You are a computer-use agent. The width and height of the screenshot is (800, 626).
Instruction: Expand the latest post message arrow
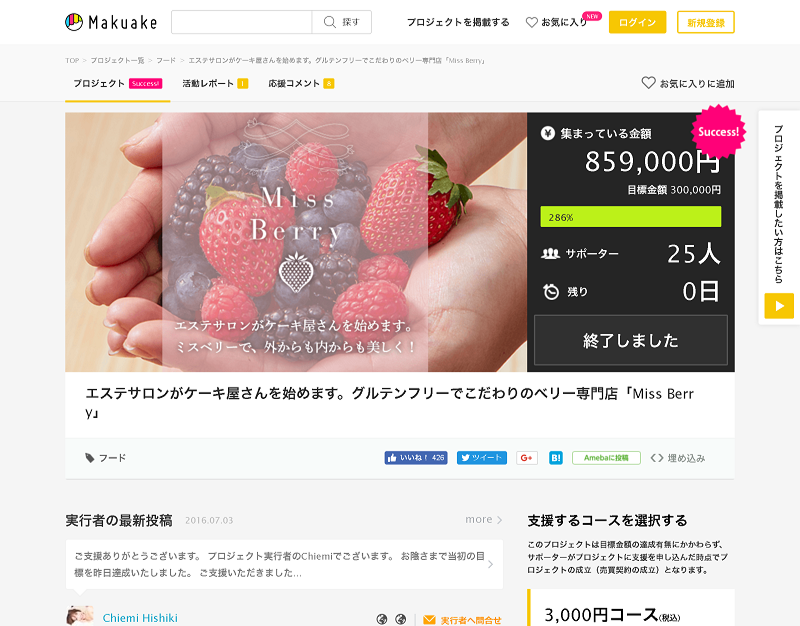[x=490, y=564]
